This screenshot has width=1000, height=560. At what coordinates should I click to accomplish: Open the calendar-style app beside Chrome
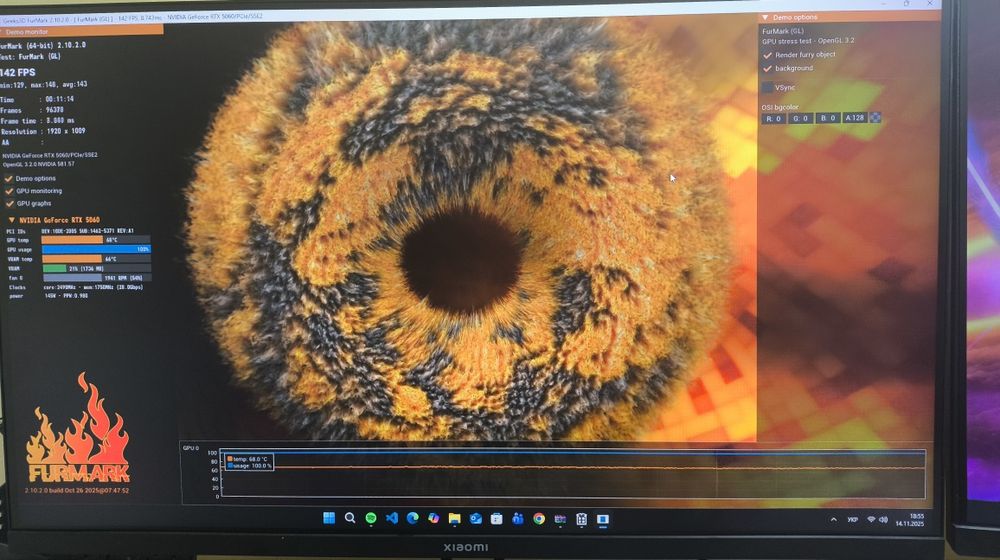pos(560,520)
